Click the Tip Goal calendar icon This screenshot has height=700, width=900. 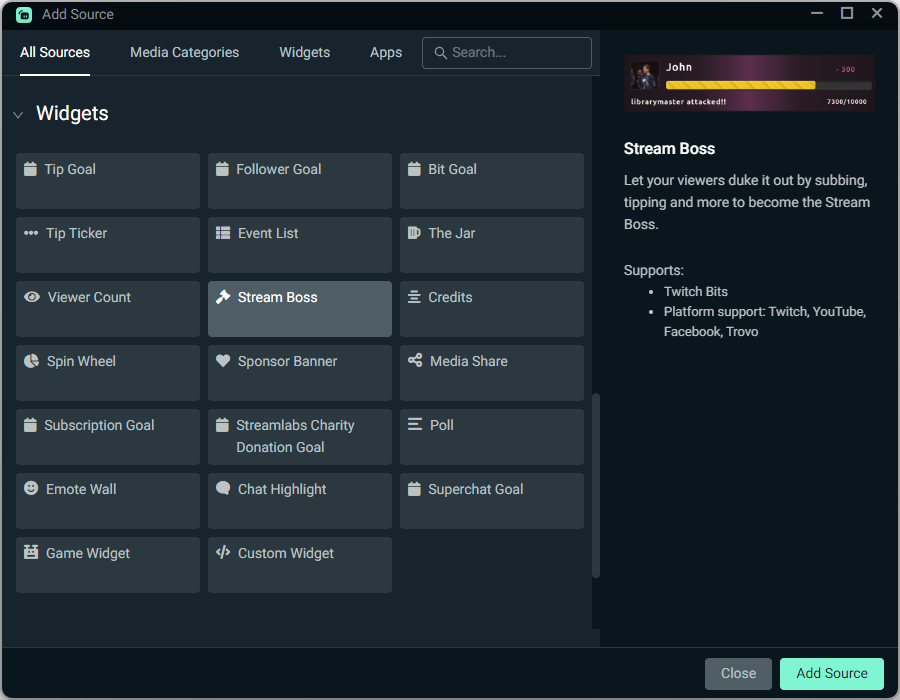coord(31,169)
